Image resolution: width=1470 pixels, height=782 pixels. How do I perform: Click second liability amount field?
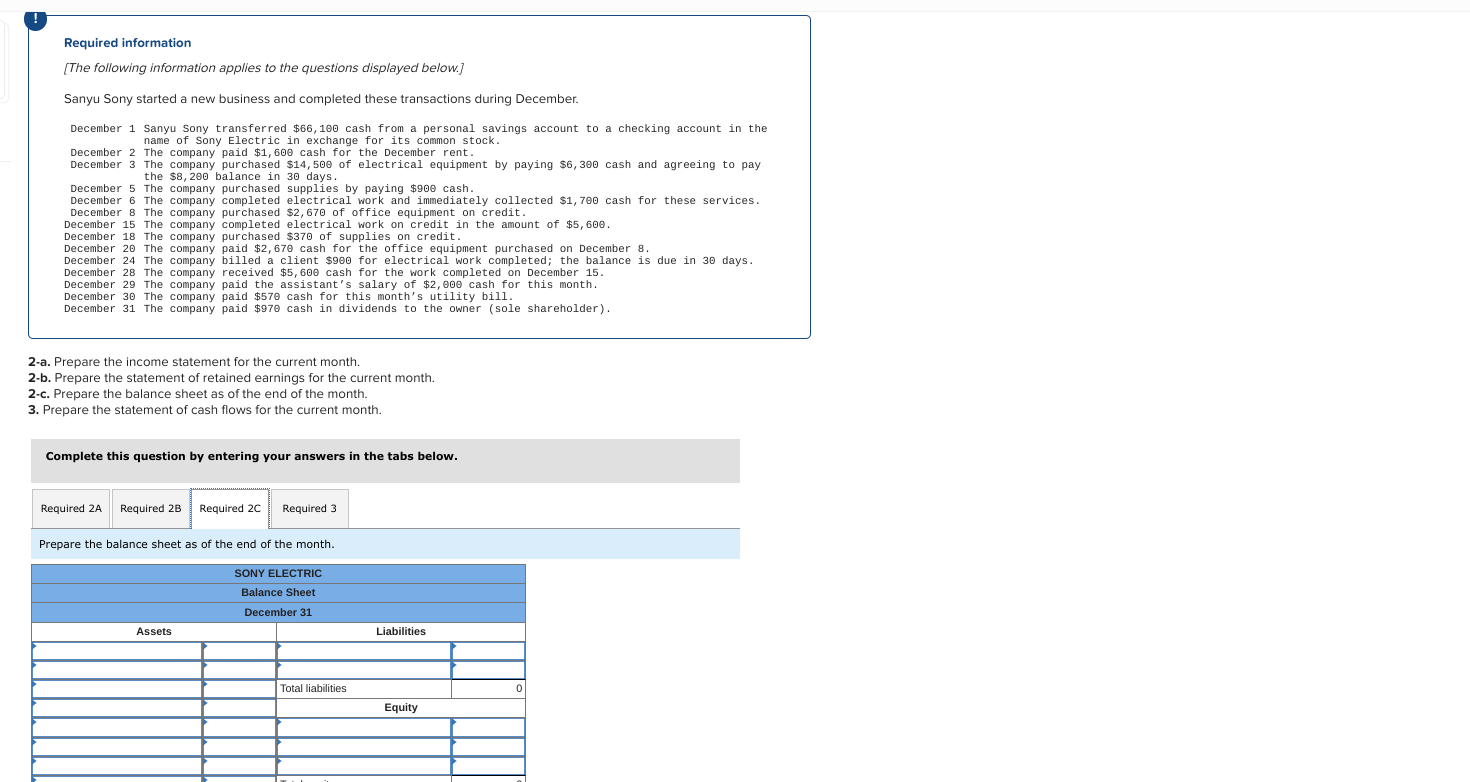pyautogui.click(x=488, y=670)
